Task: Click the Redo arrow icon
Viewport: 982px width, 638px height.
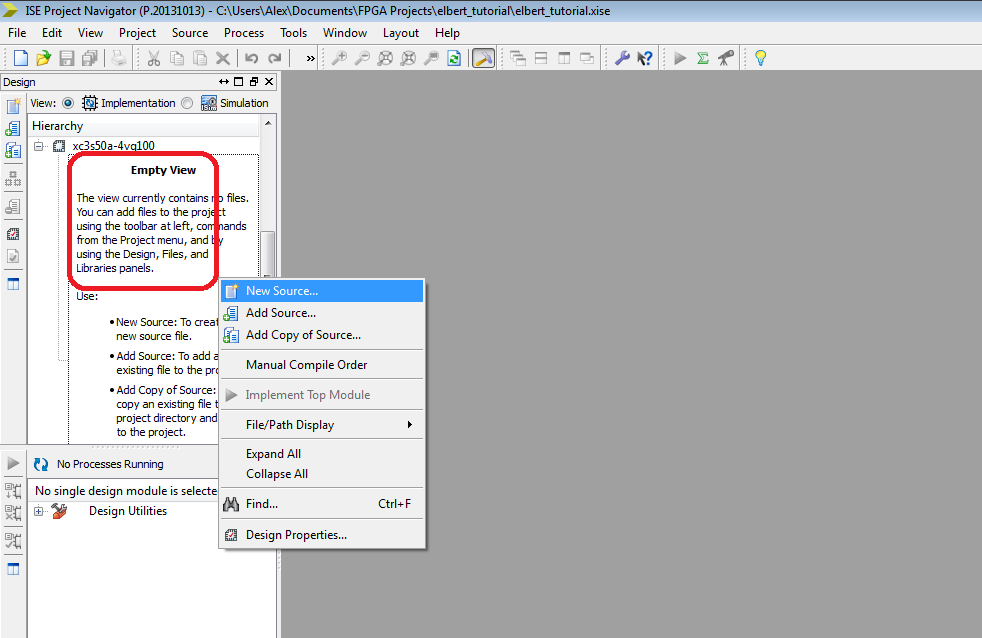Action: 274,58
